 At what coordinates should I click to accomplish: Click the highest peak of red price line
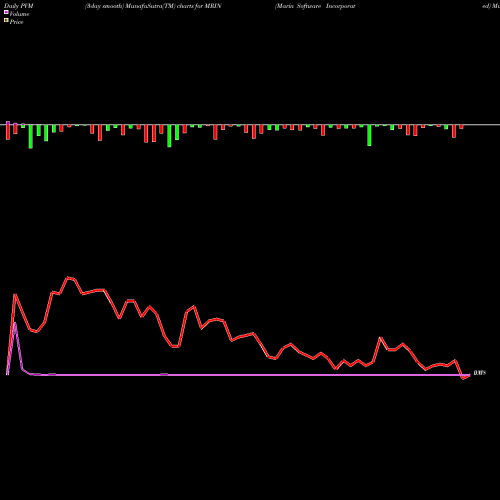tap(68, 278)
